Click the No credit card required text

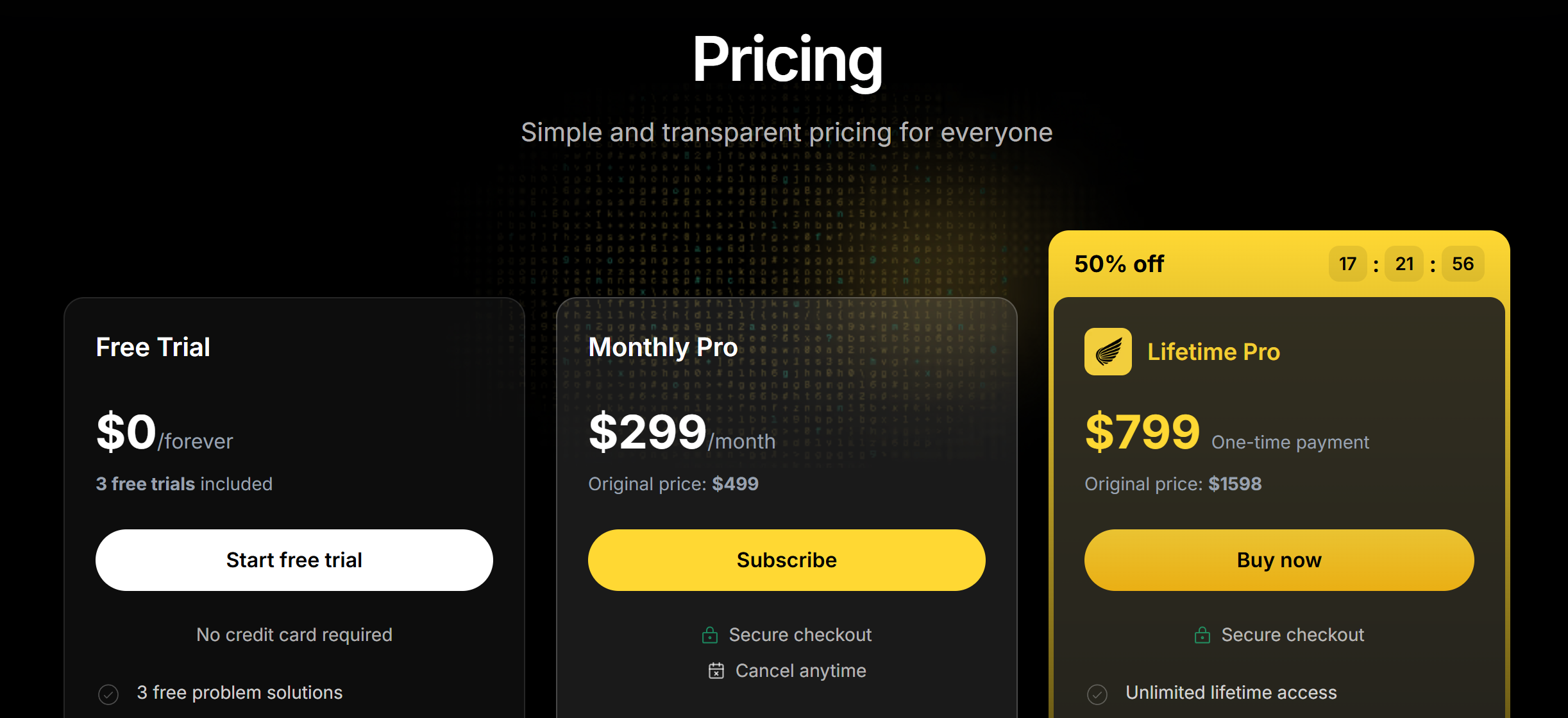(x=294, y=635)
